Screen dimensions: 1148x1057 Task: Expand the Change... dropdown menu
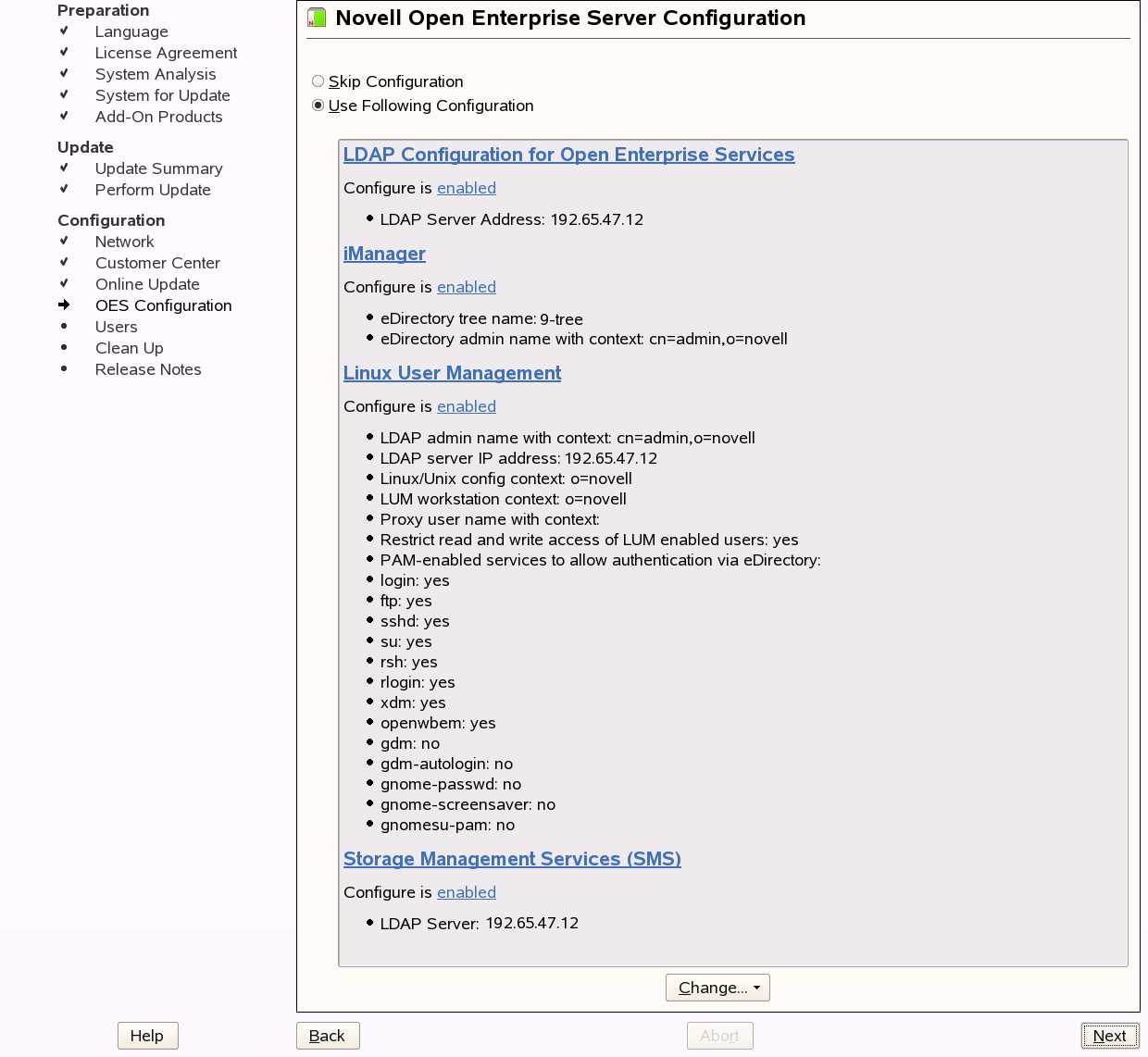[x=717, y=988]
